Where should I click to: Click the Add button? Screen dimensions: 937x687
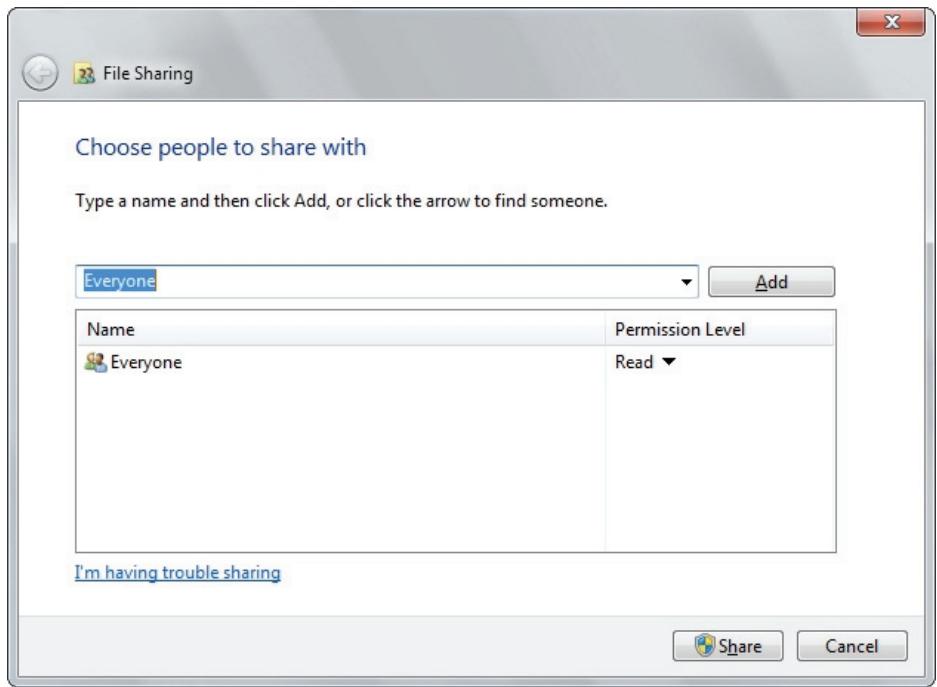771,282
